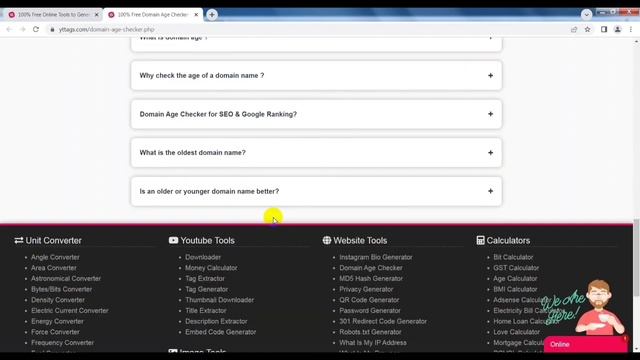The width and height of the screenshot is (640, 360).
Task: Open the Love Calculator link
Action: pos(516,332)
